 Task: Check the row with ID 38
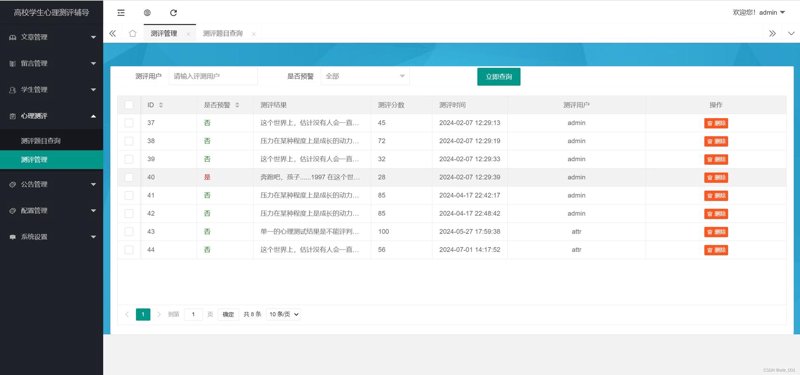pyautogui.click(x=129, y=141)
